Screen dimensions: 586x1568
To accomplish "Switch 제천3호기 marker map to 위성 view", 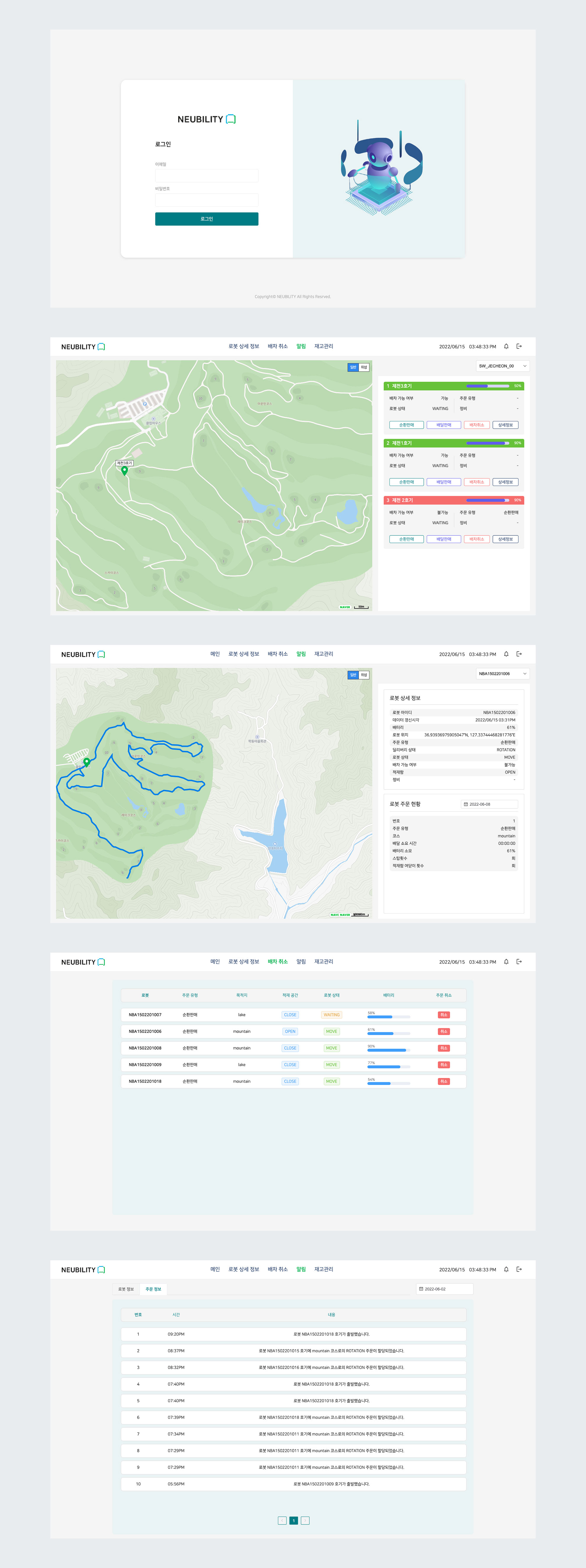I will coord(364,367).
